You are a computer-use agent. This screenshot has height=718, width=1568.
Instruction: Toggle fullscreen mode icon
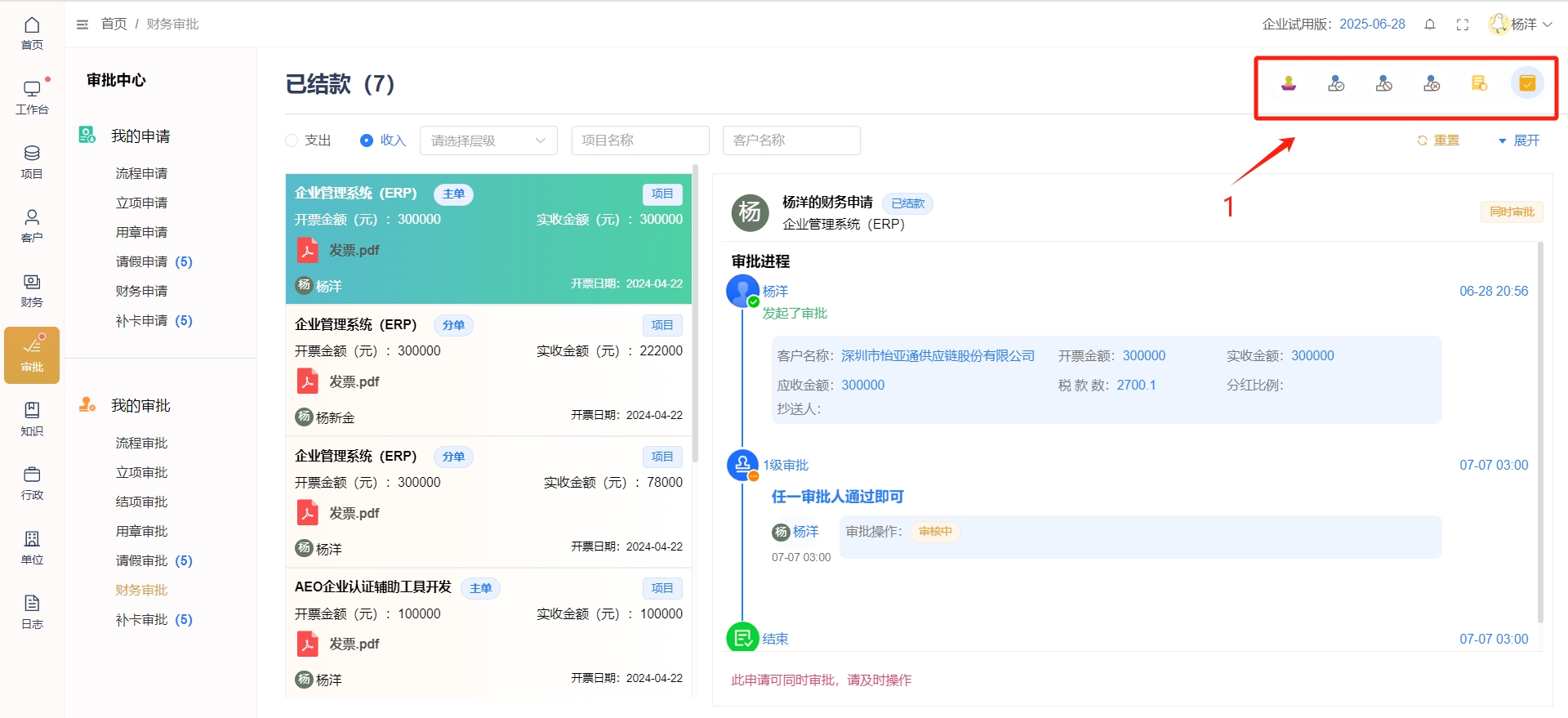[x=1463, y=25]
